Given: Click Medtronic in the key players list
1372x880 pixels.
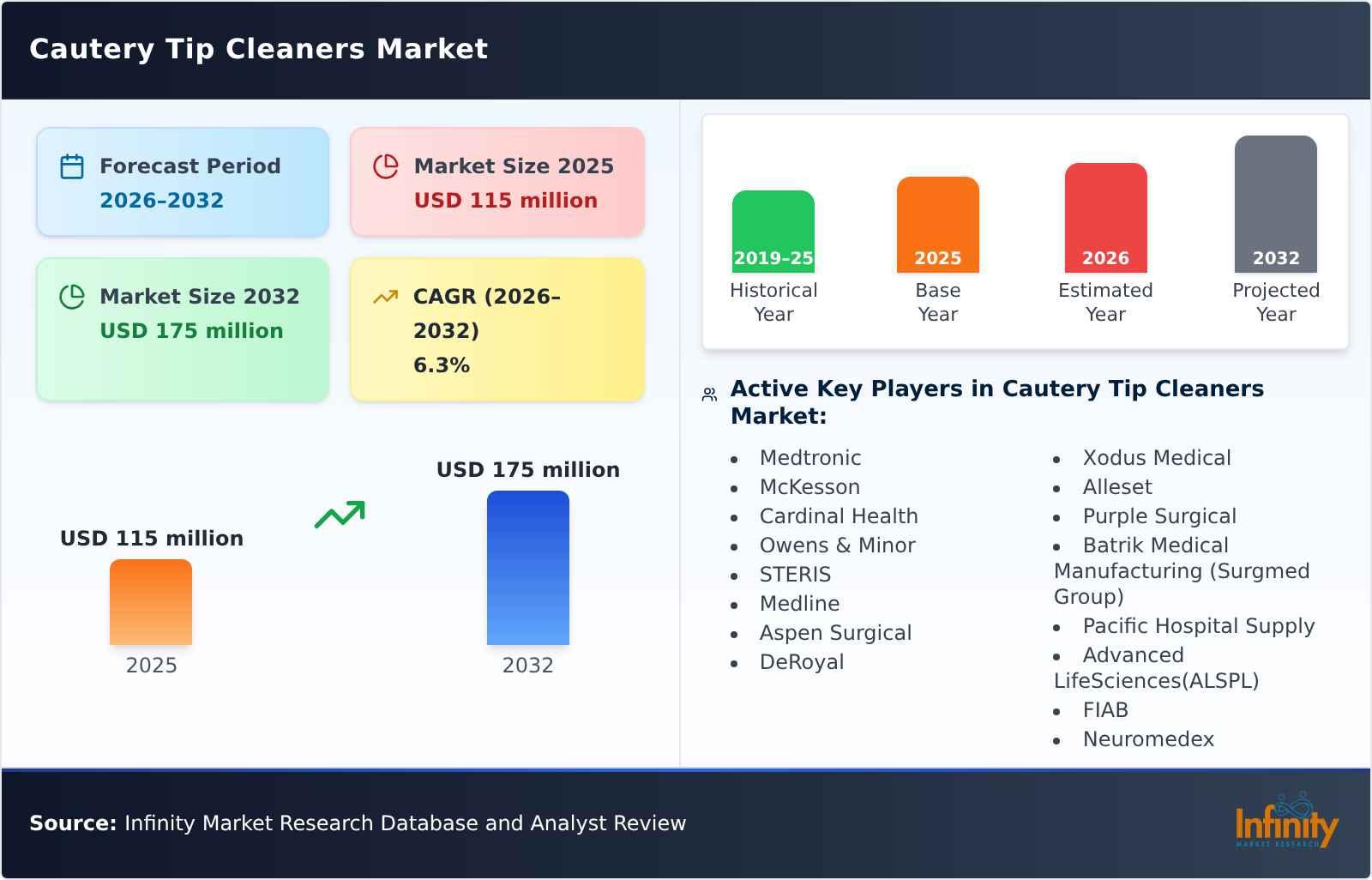Looking at the screenshot, I should tap(810, 458).
